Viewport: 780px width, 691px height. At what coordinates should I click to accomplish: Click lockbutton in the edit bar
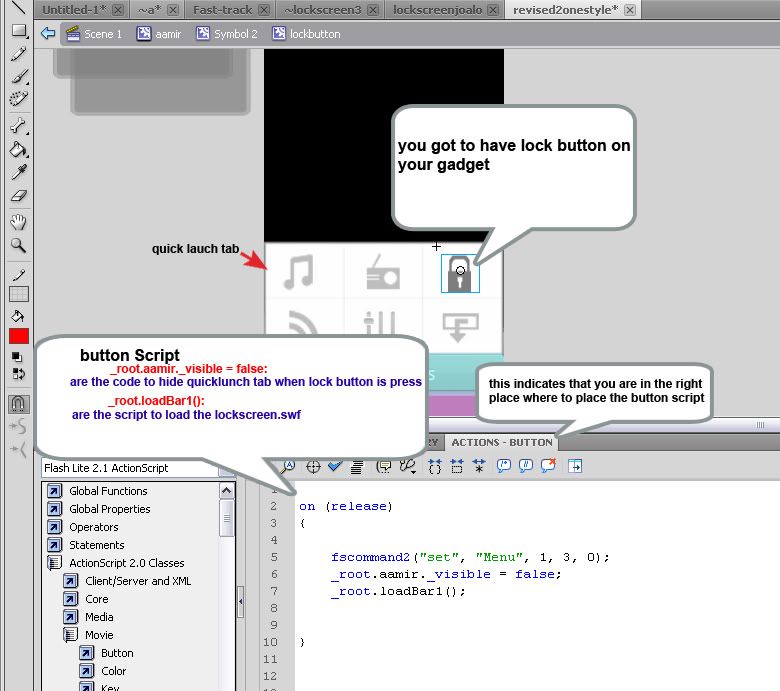tap(306, 34)
